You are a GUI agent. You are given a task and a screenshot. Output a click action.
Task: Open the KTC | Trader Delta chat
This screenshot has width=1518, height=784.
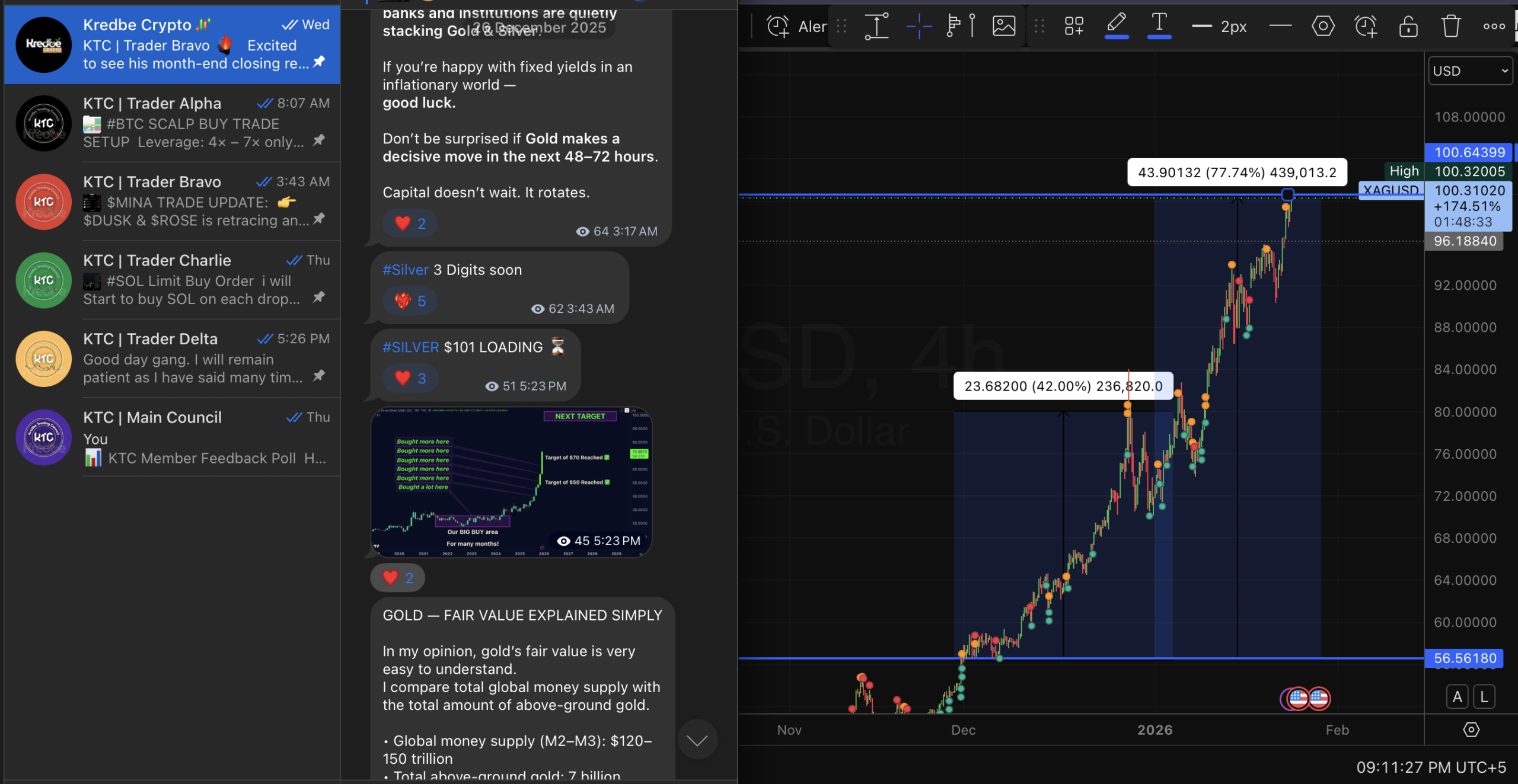point(172,359)
